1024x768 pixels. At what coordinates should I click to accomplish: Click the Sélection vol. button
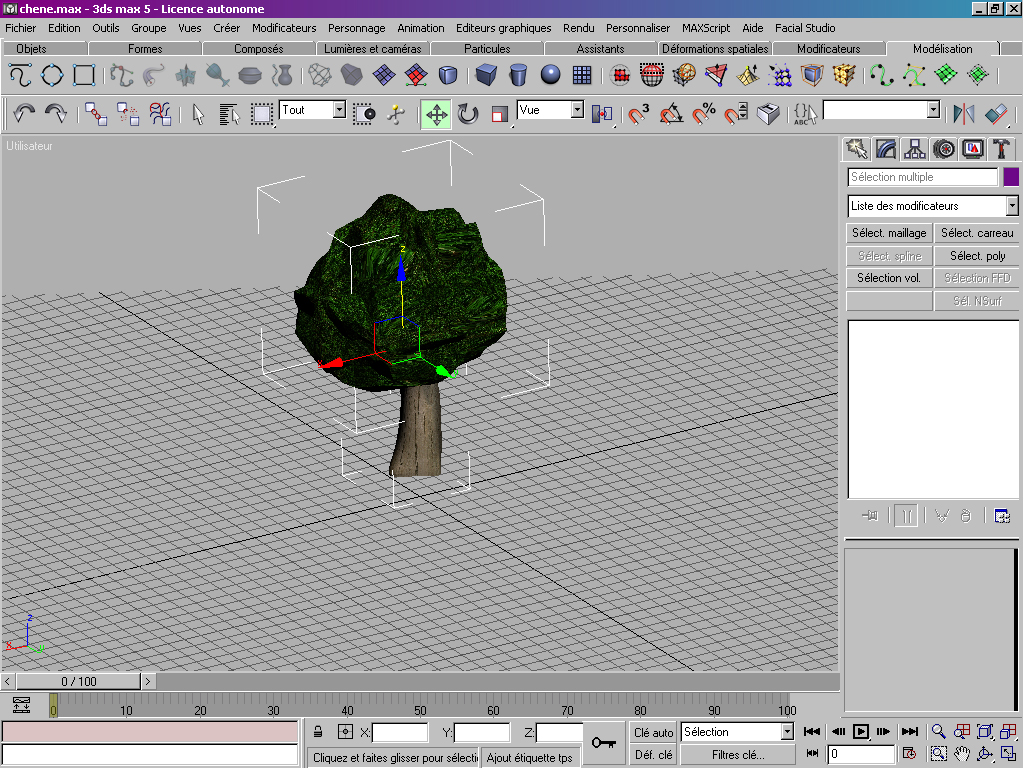tap(889, 278)
